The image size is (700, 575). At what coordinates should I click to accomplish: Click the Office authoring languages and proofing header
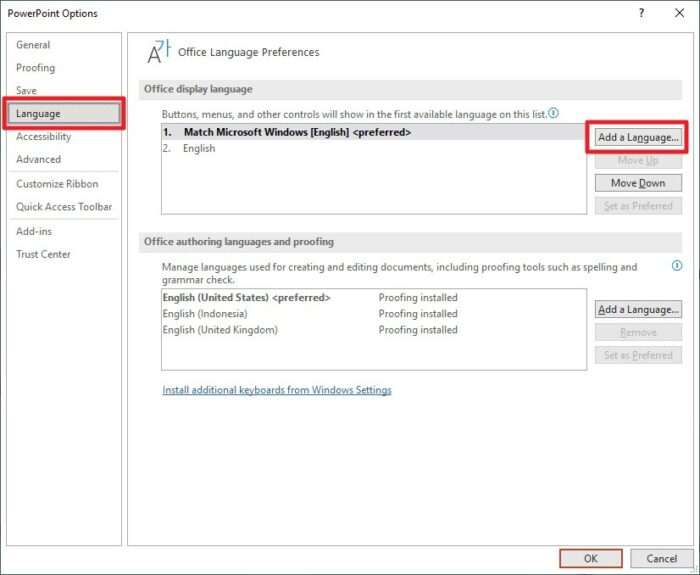(410, 242)
